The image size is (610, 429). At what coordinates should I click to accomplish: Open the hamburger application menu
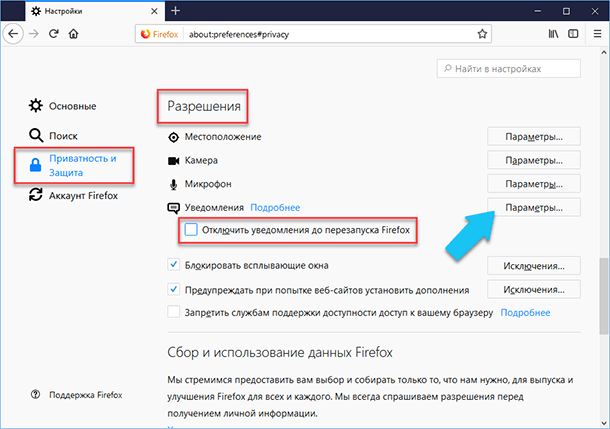point(598,34)
